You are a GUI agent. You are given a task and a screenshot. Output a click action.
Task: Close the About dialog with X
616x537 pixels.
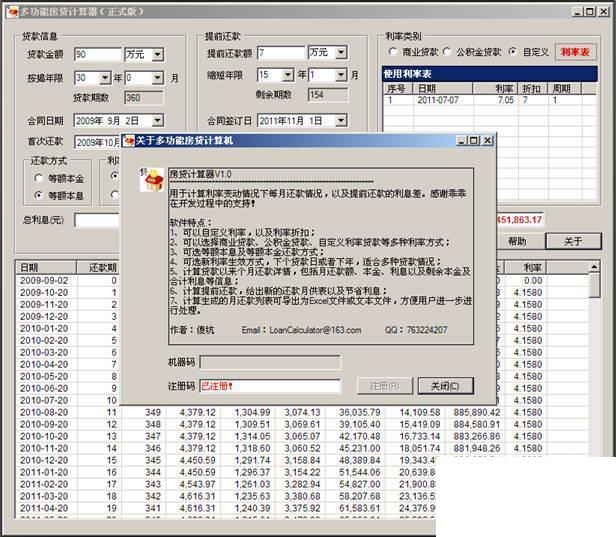(x=488, y=140)
